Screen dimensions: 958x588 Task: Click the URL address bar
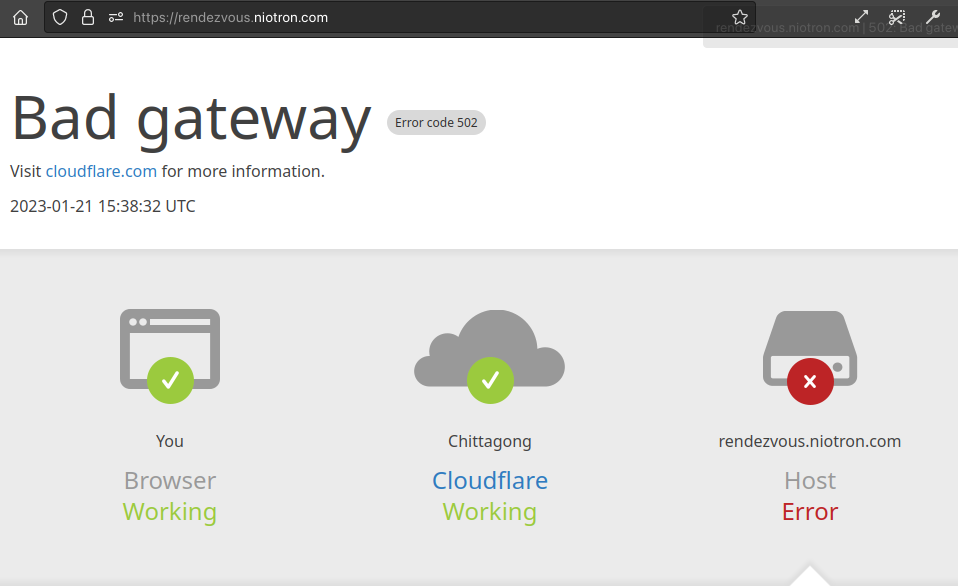[x=400, y=17]
